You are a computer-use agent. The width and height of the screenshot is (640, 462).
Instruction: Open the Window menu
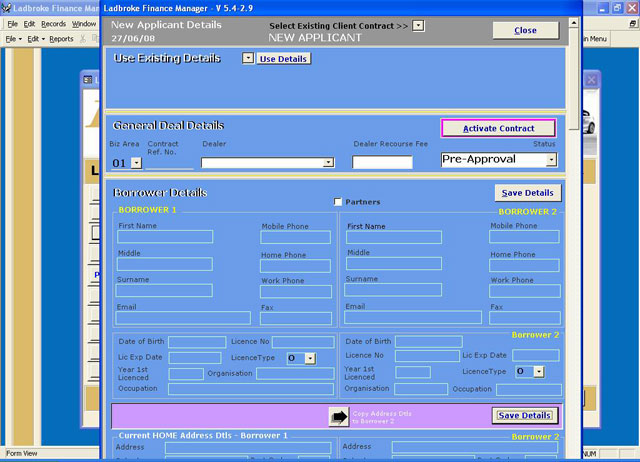pos(84,24)
